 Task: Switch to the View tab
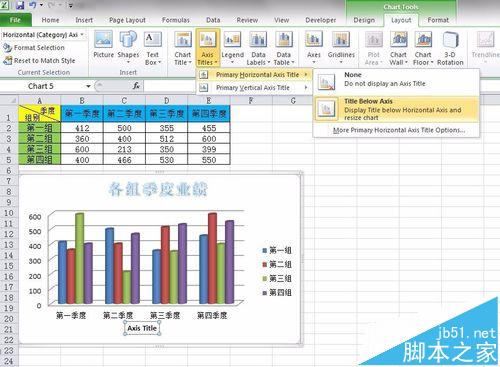[x=282, y=20]
